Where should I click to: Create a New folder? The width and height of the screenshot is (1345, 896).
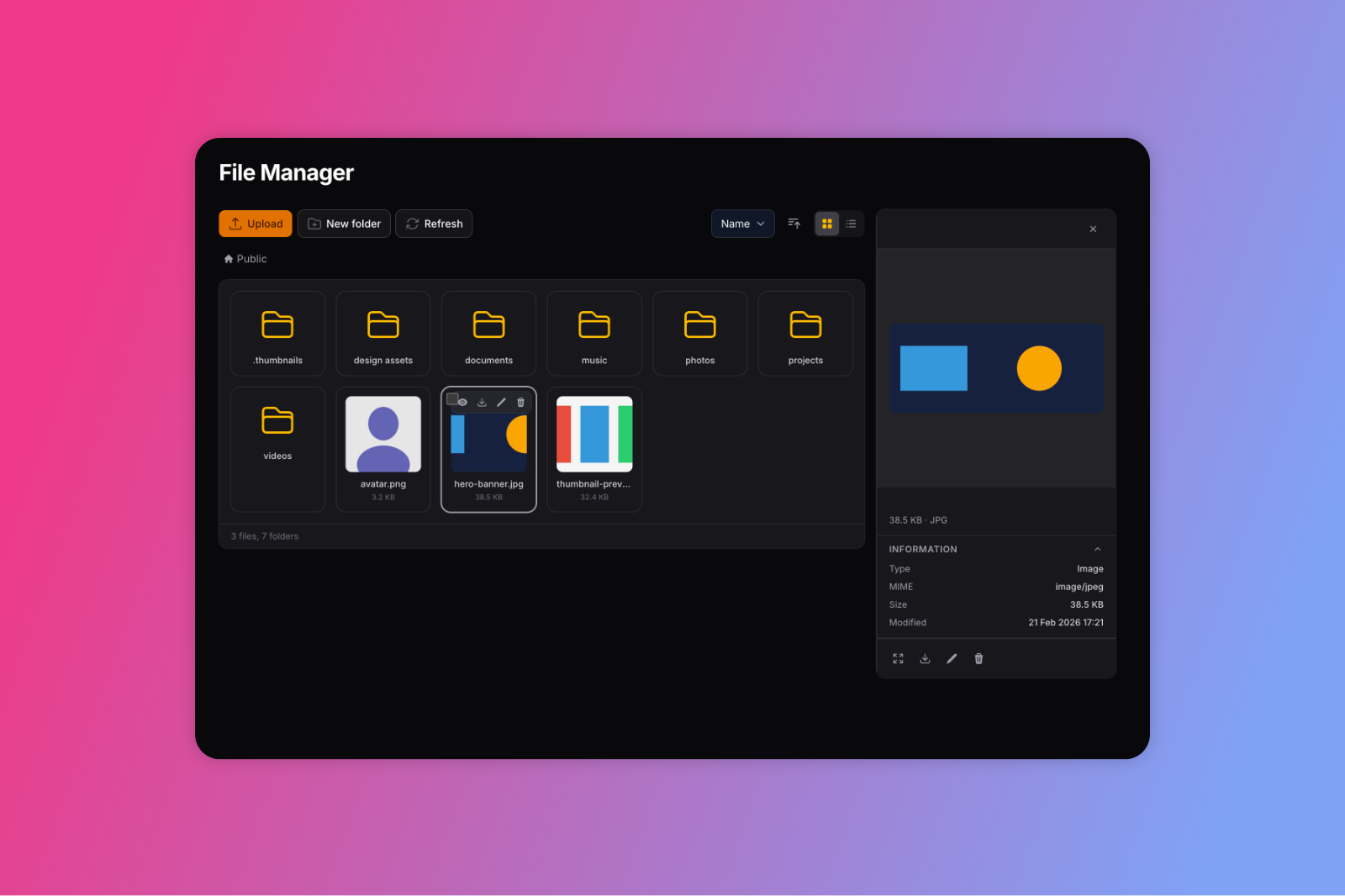[x=344, y=224]
